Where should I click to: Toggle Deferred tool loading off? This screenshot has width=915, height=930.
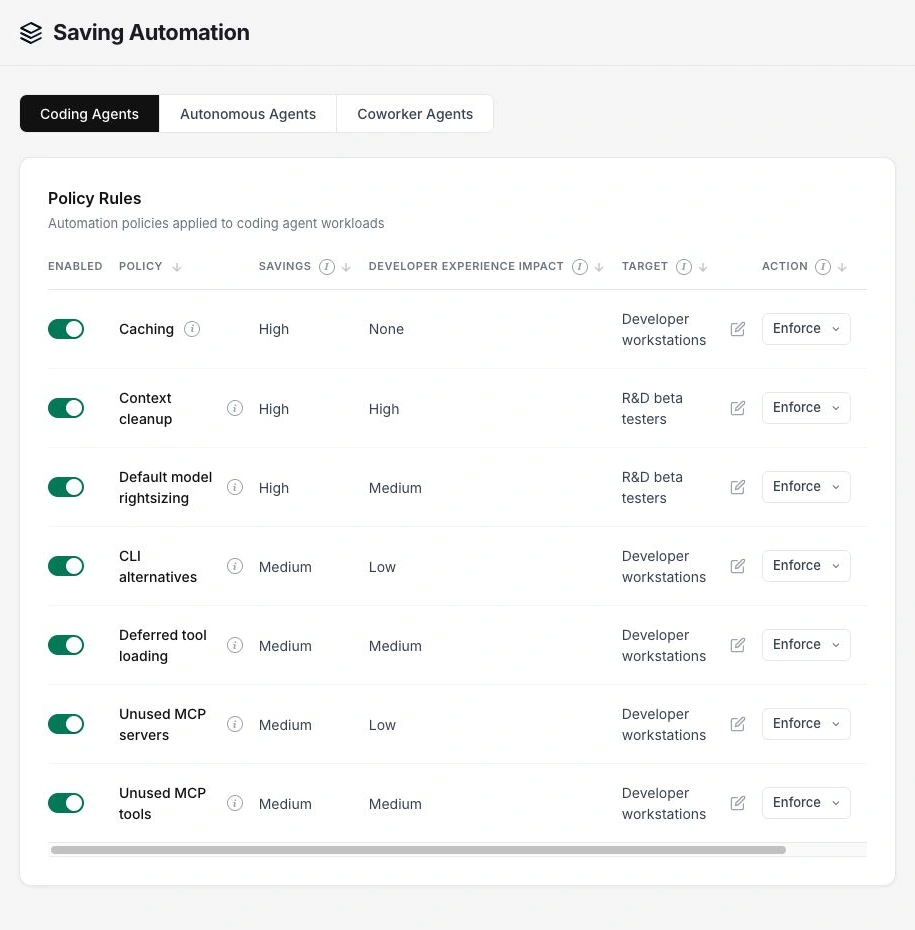pyautogui.click(x=66, y=645)
